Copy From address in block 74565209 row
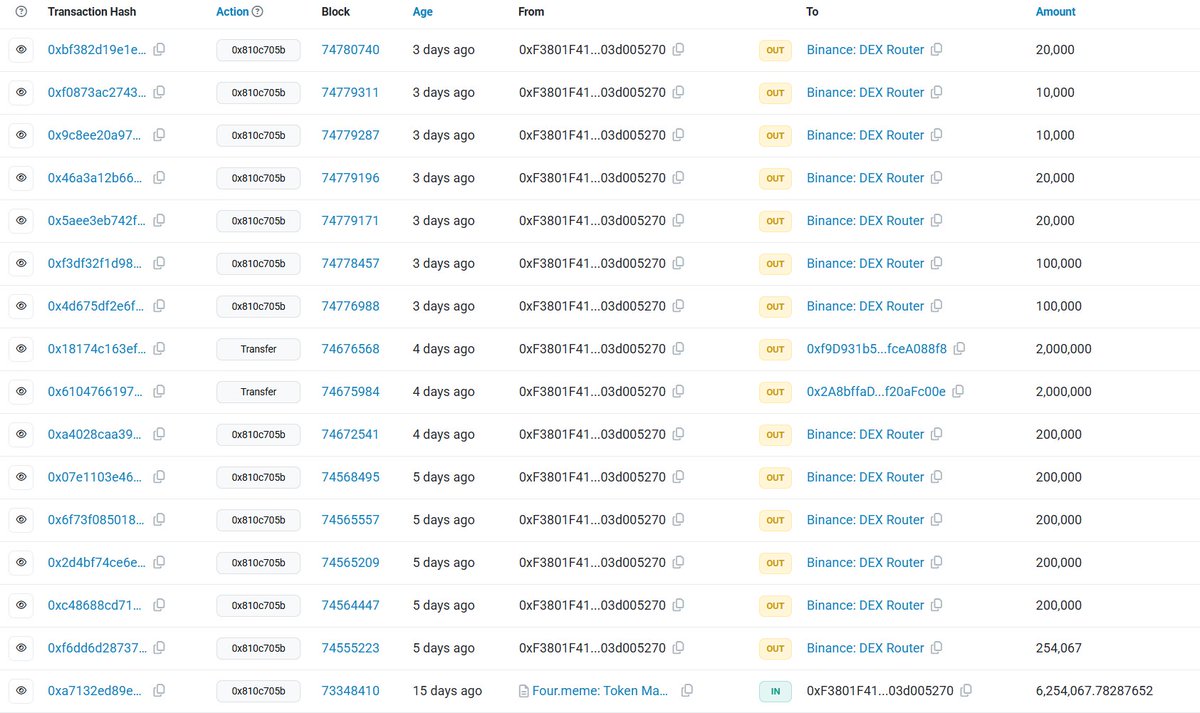Screen dimensions: 1200x713 pos(679,563)
